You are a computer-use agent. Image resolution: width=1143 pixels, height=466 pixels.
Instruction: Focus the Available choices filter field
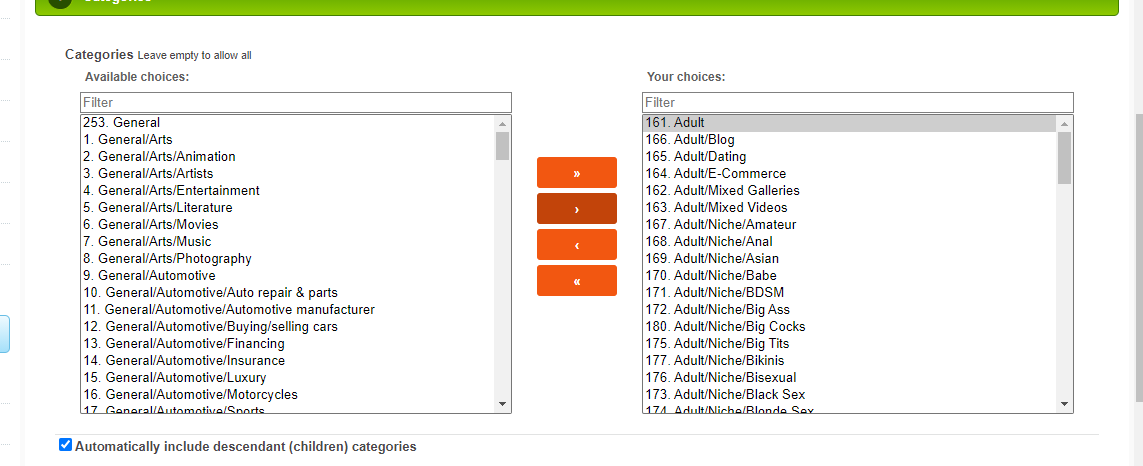coord(296,102)
